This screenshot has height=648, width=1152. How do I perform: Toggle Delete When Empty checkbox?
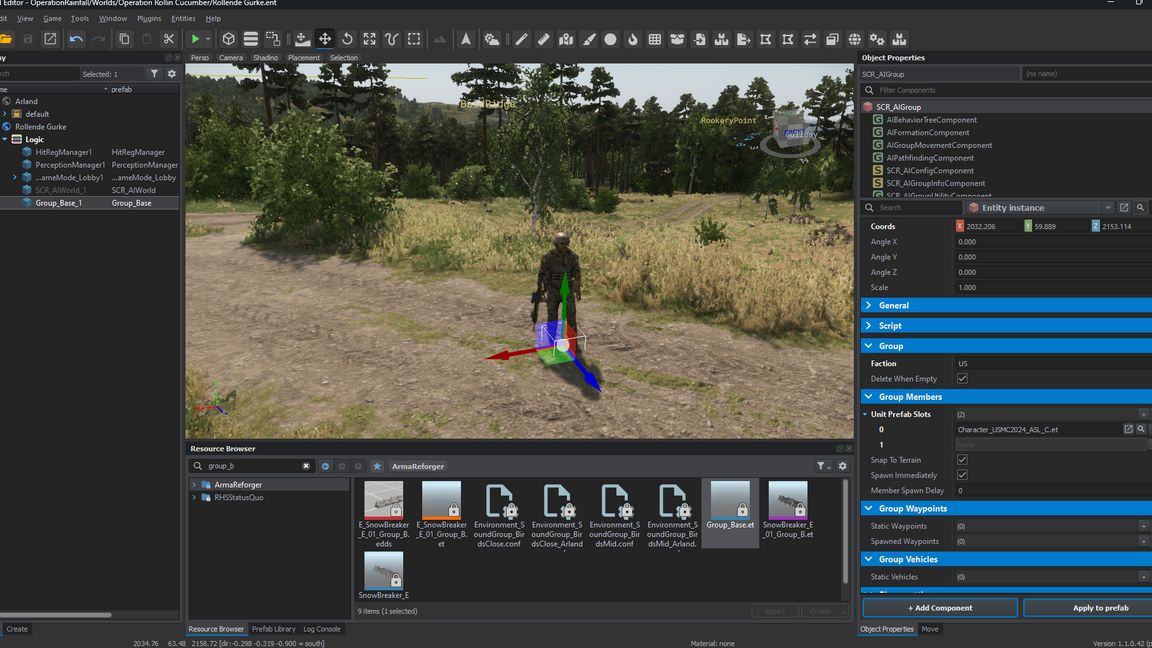962,379
